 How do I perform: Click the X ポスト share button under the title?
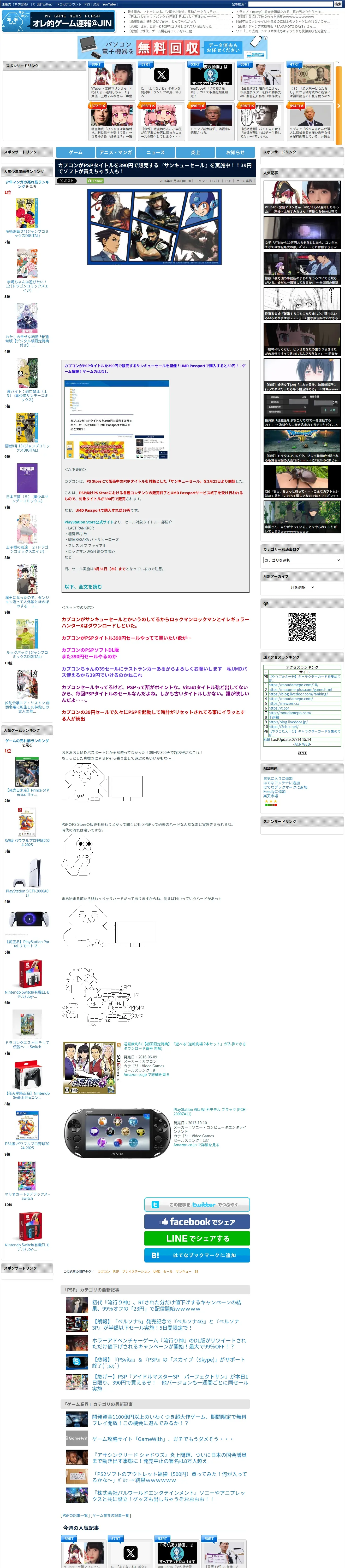click(x=67, y=181)
